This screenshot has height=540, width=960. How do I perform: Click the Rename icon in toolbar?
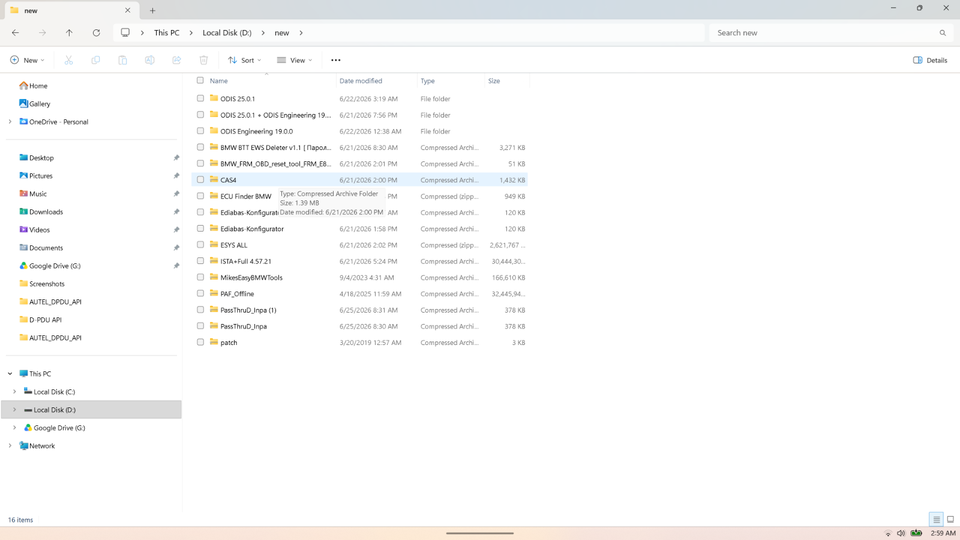click(149, 60)
